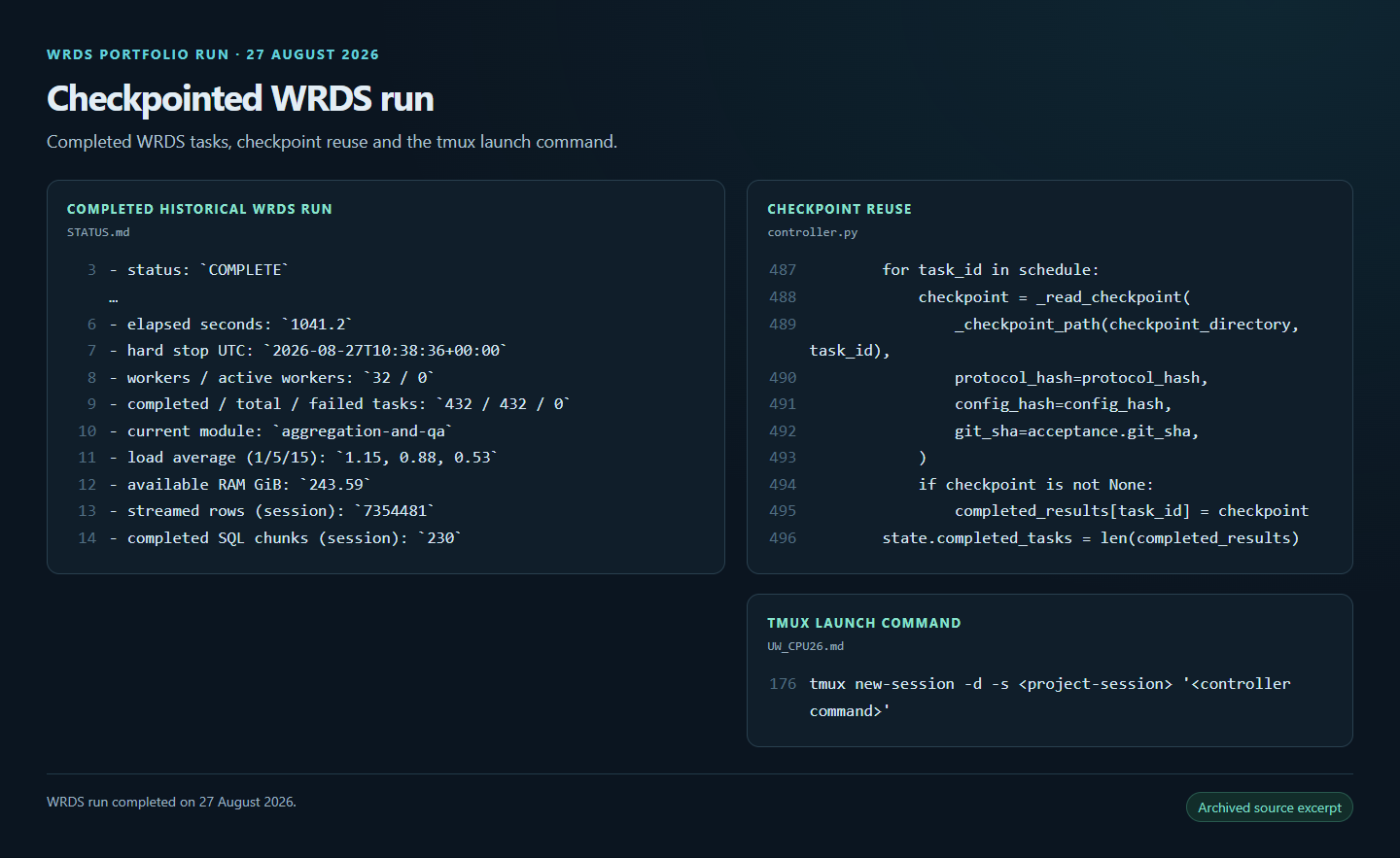Click line number 487 in controller.py
The image size is (1400, 858).
[783, 270]
